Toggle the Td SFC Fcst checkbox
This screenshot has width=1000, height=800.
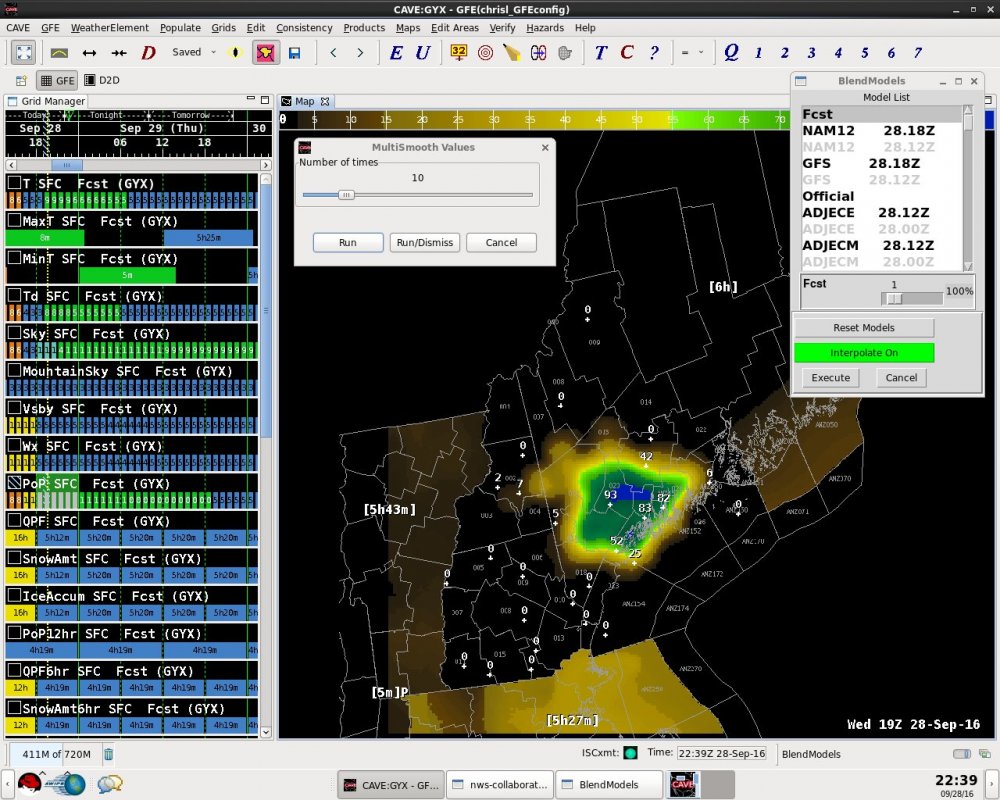14,296
